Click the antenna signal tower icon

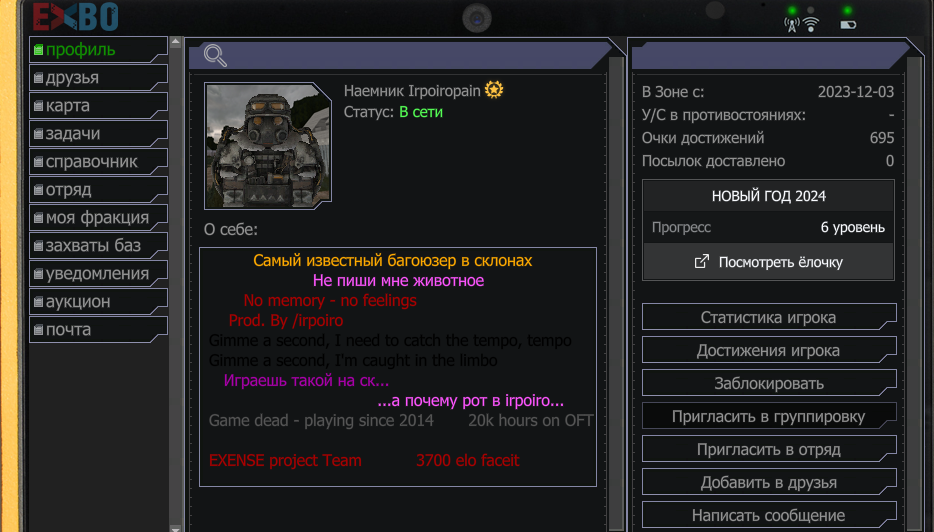(x=792, y=24)
